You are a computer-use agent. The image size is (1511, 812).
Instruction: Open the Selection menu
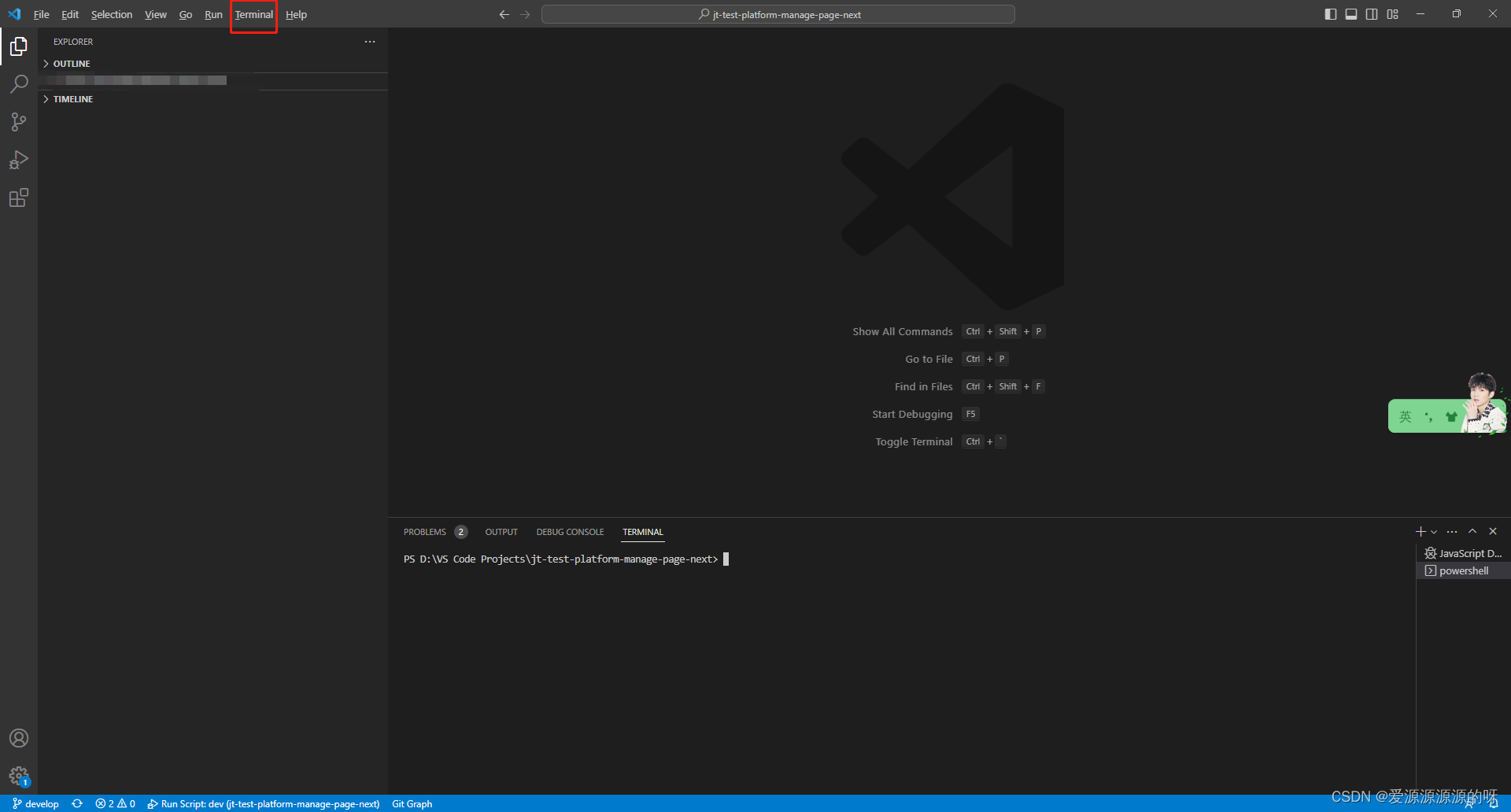tap(112, 14)
